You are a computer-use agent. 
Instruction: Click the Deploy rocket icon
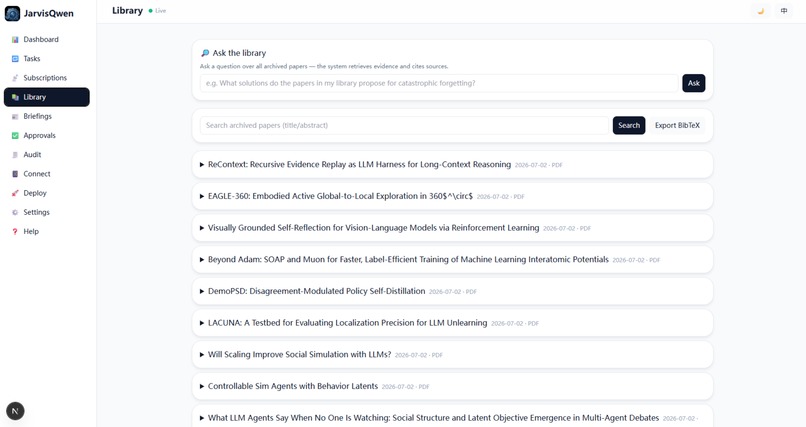[x=15, y=193]
